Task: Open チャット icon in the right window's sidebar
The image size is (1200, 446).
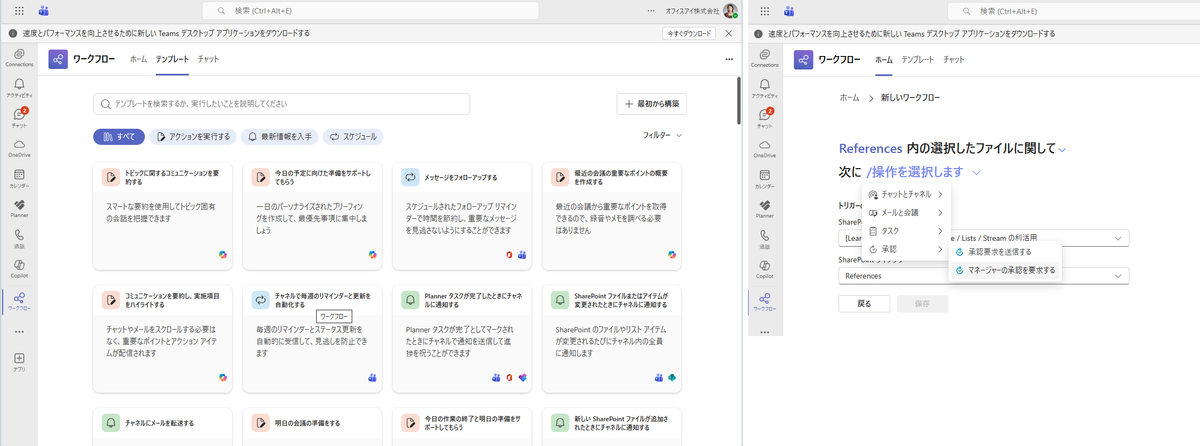Action: [x=764, y=116]
